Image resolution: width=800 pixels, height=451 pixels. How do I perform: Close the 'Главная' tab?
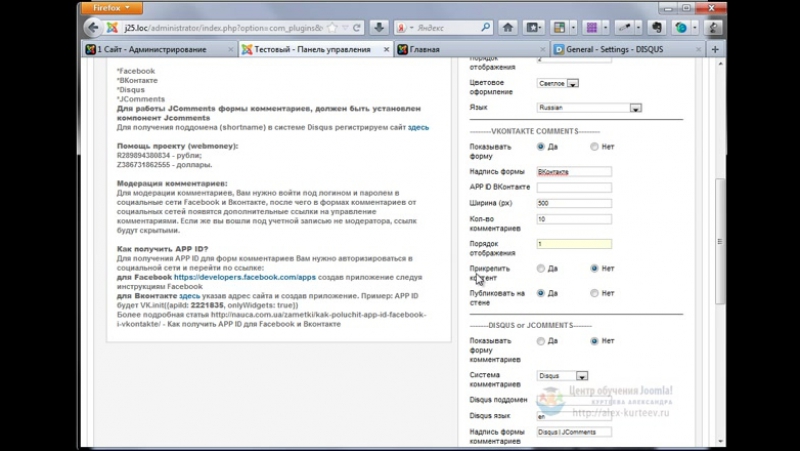tap(542, 49)
